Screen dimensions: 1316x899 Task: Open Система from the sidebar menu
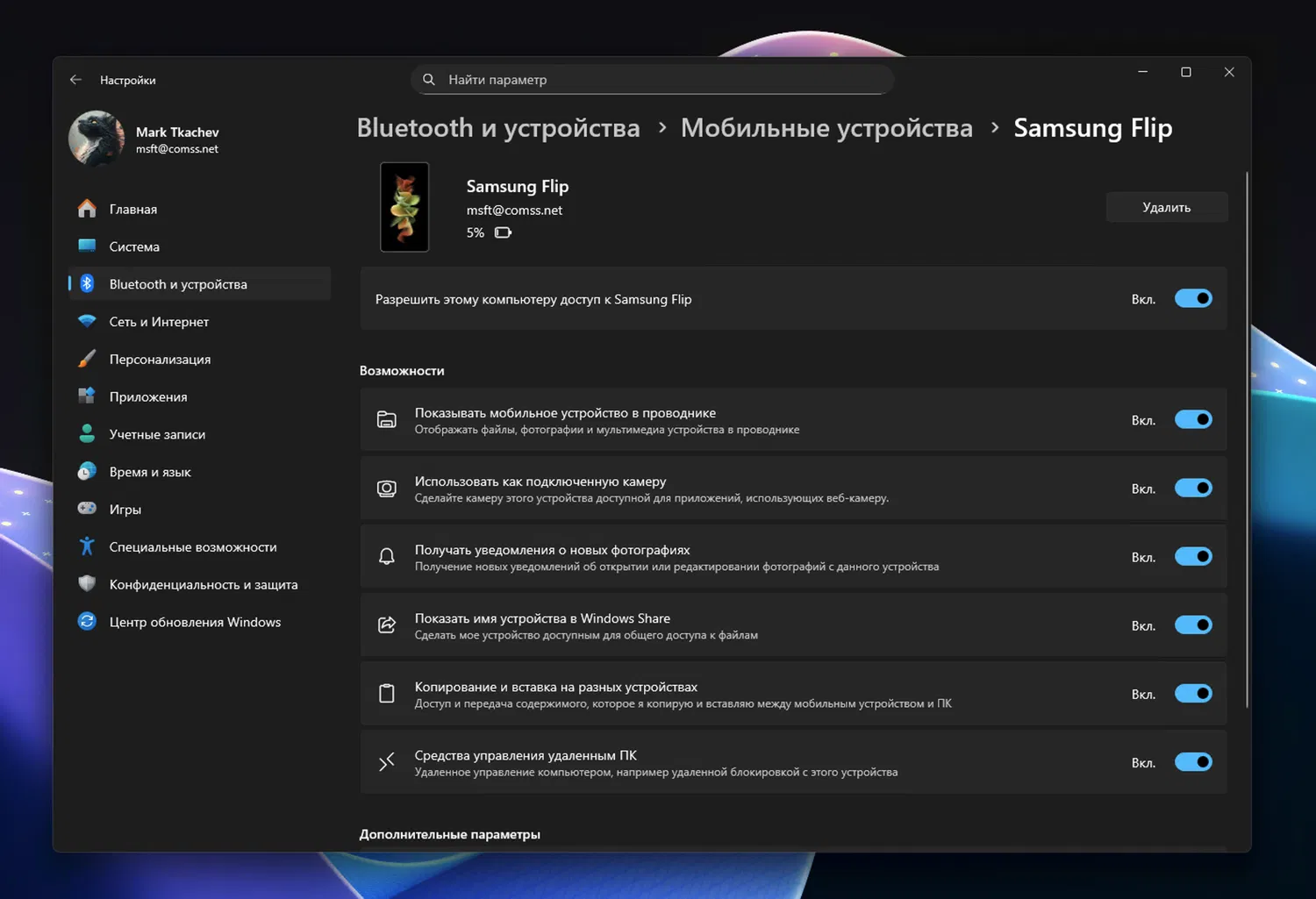pyautogui.click(x=133, y=246)
